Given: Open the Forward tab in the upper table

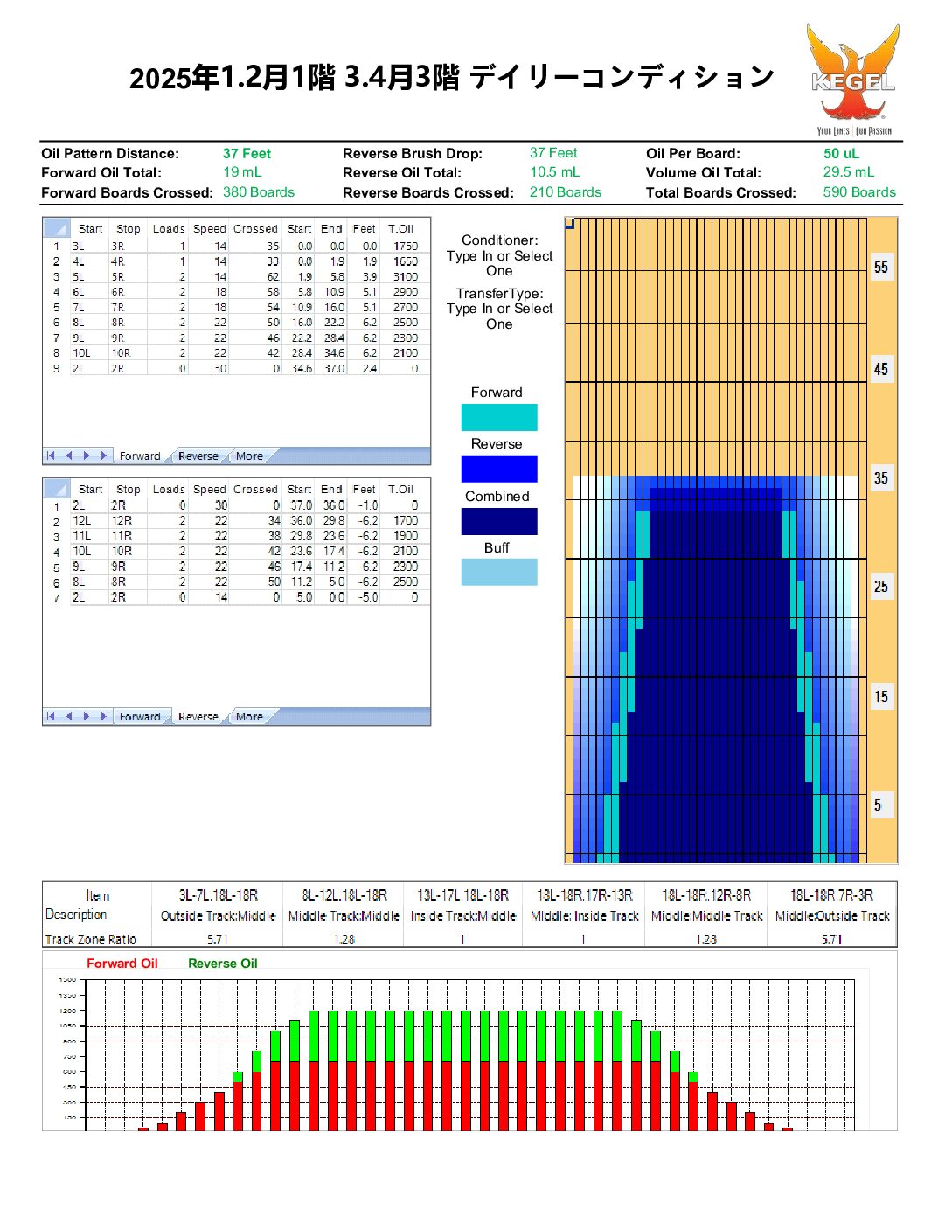Looking at the screenshot, I should [x=140, y=456].
